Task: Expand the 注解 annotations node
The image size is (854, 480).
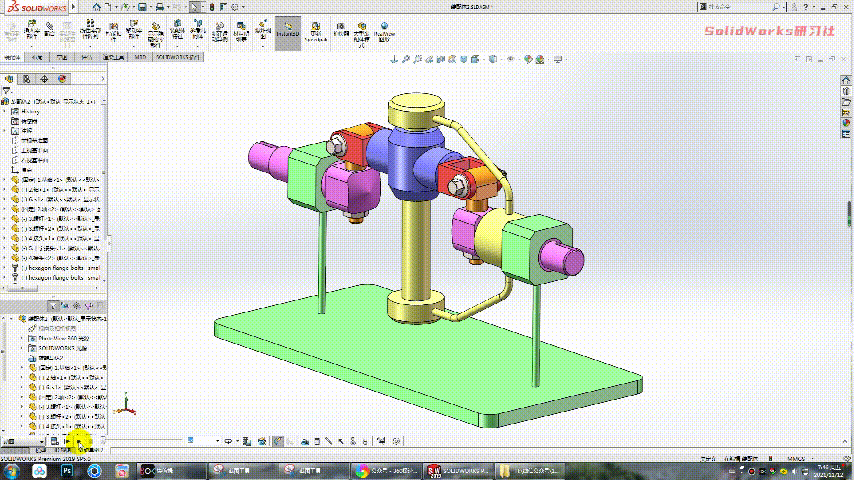Action: coord(5,131)
